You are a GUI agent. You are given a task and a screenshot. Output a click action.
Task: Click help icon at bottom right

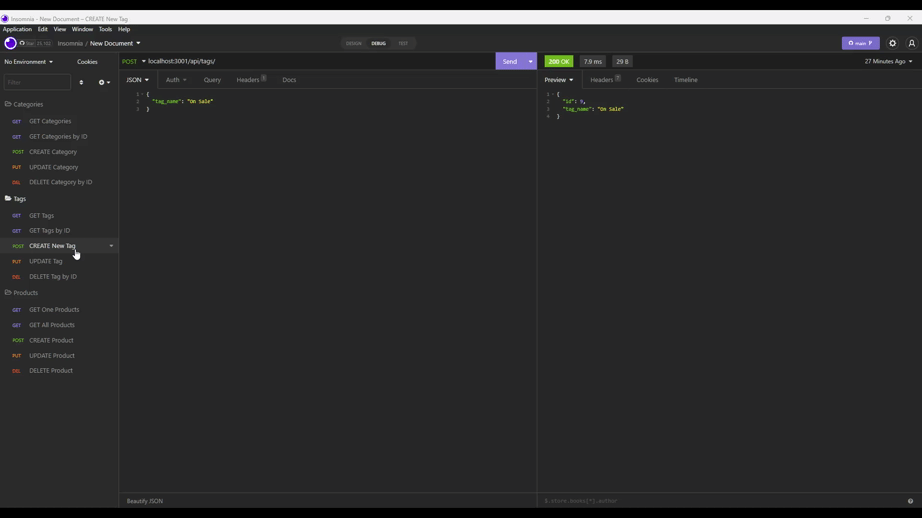click(910, 501)
